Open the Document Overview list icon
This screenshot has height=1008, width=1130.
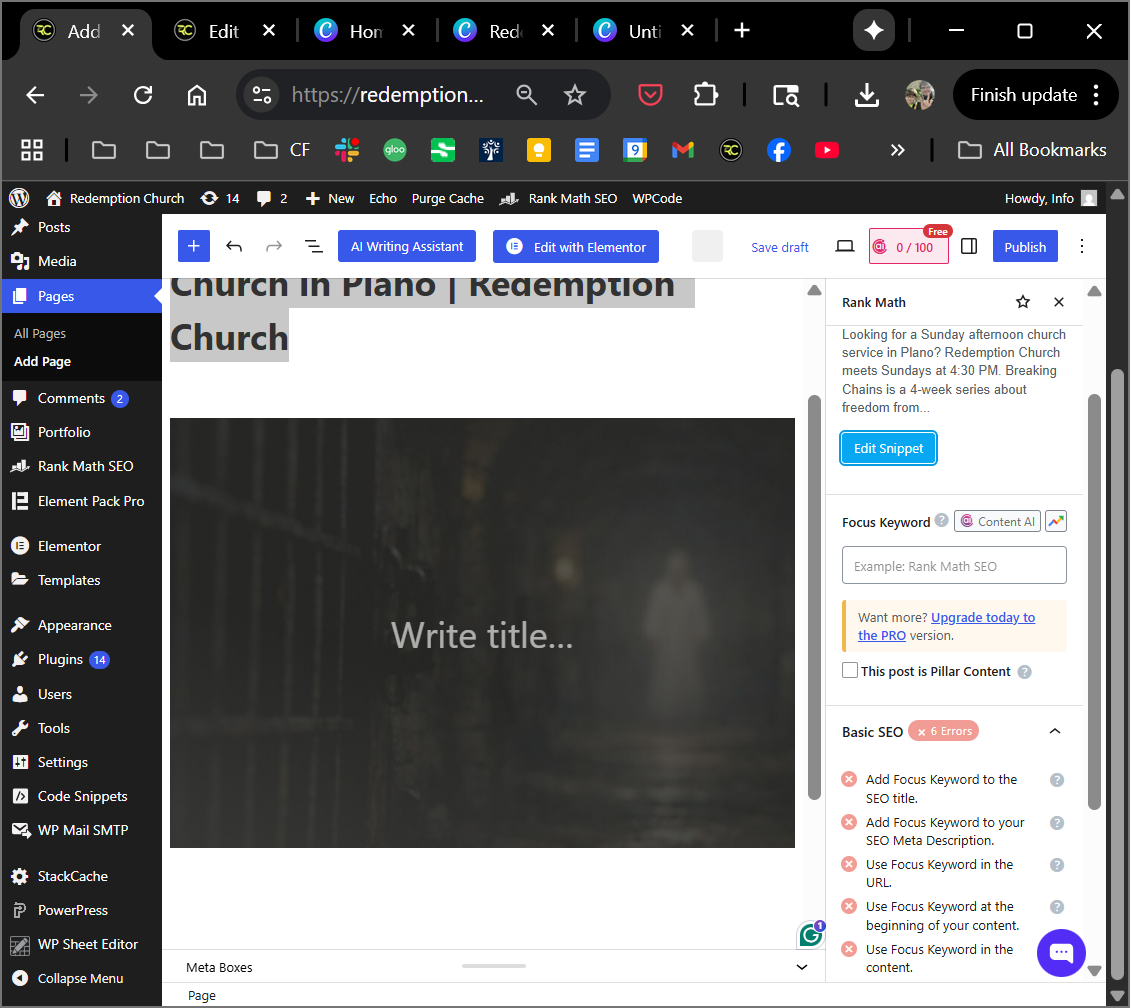coord(313,247)
